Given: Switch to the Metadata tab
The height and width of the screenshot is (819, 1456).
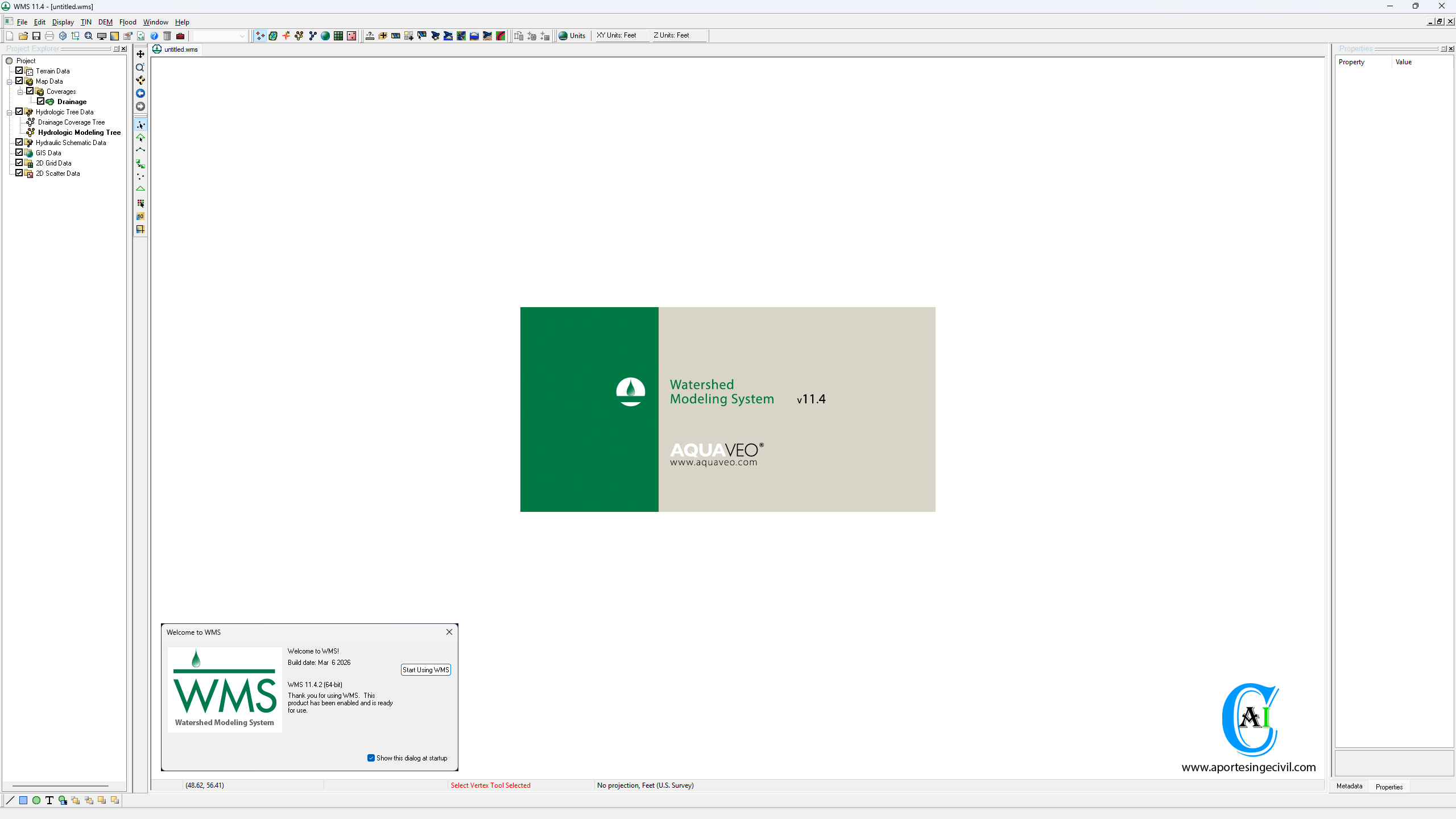Looking at the screenshot, I should click(1349, 786).
